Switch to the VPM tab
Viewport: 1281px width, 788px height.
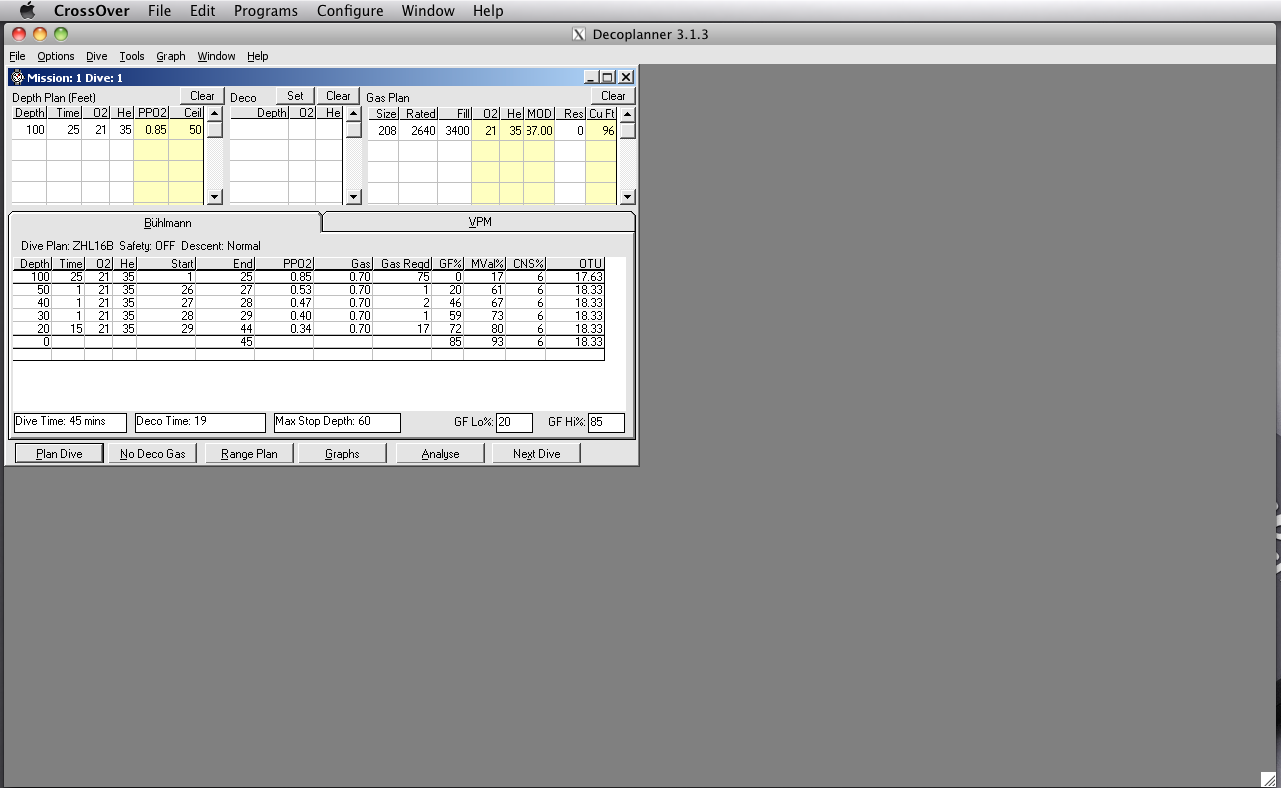[480, 222]
